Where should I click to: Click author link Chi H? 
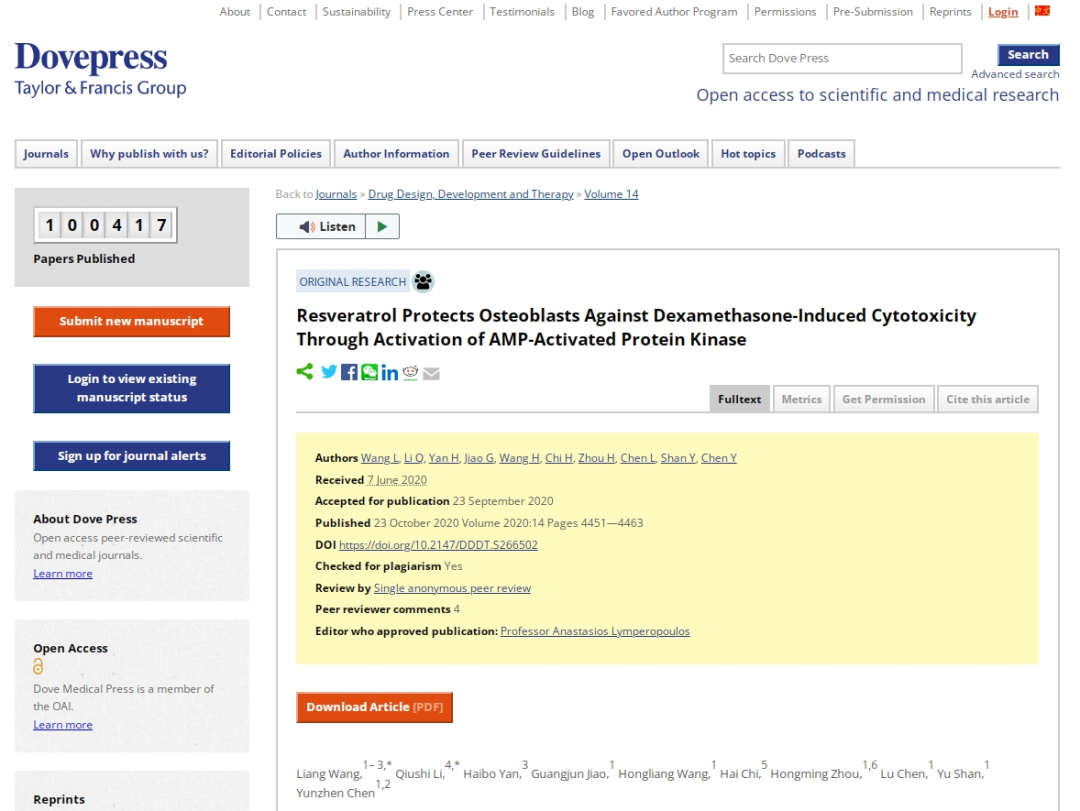(559, 458)
